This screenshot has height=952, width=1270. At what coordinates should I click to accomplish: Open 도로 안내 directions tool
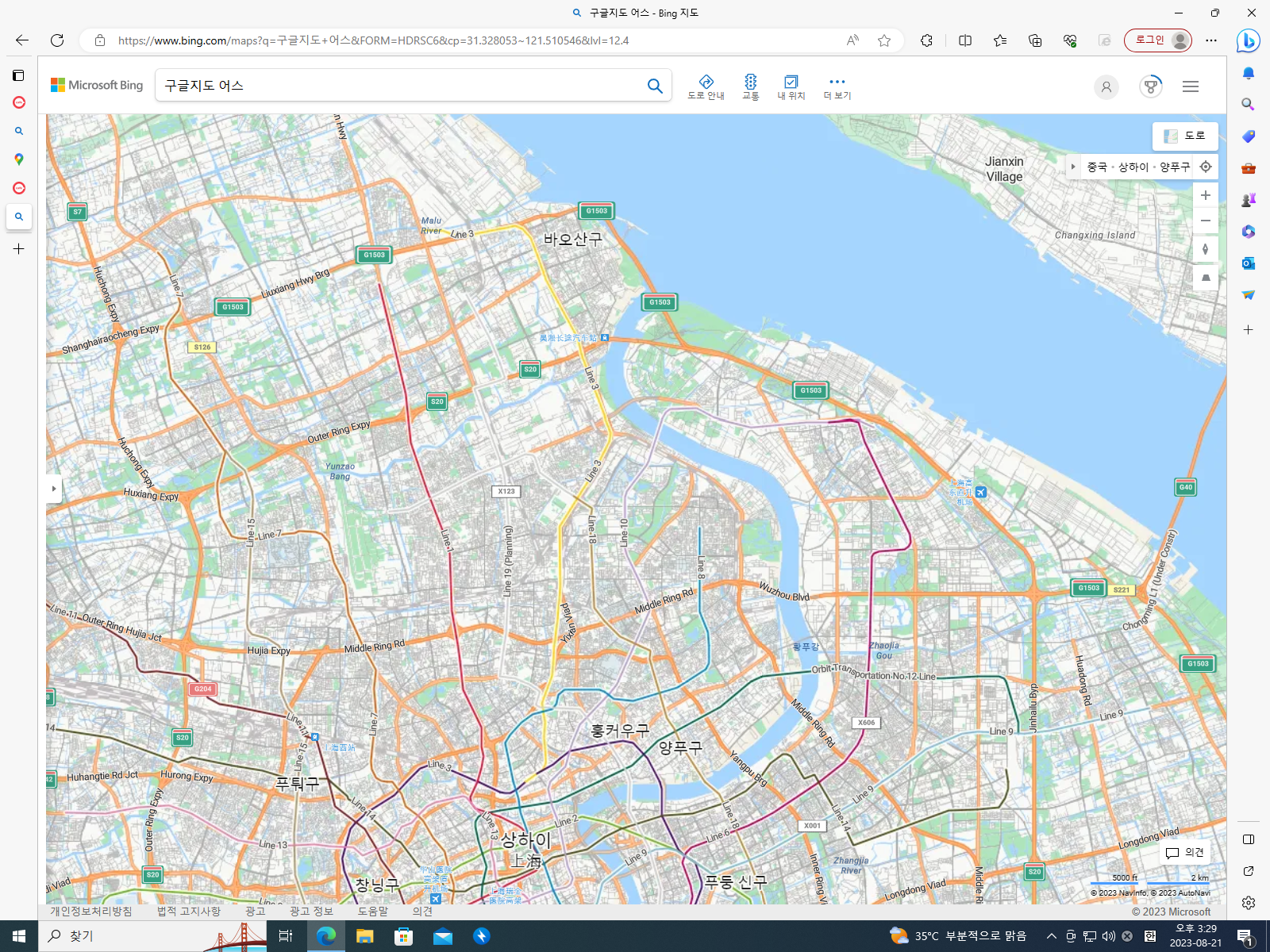(x=706, y=86)
